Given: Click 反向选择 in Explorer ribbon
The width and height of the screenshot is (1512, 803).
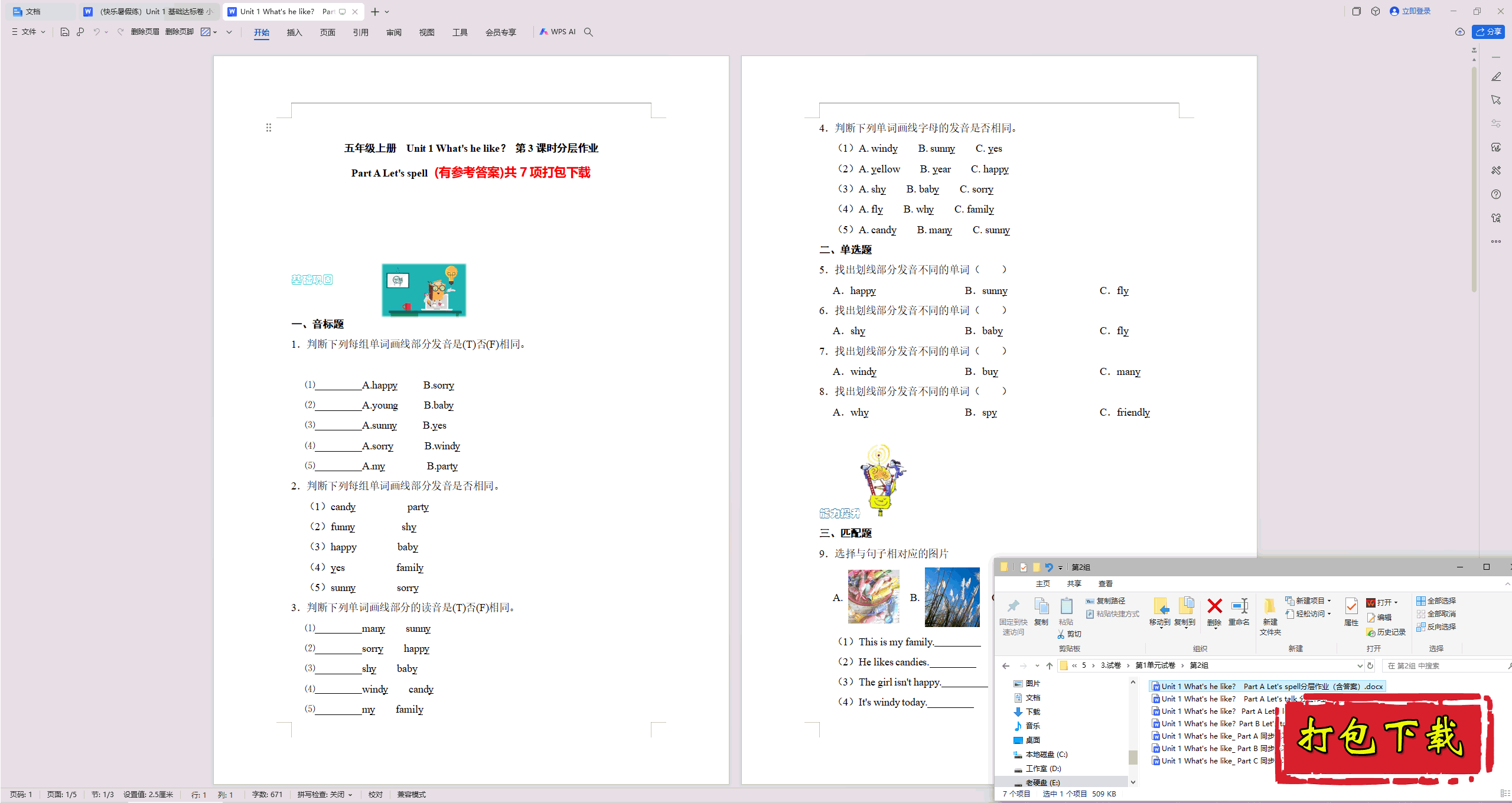Looking at the screenshot, I should click(1436, 626).
